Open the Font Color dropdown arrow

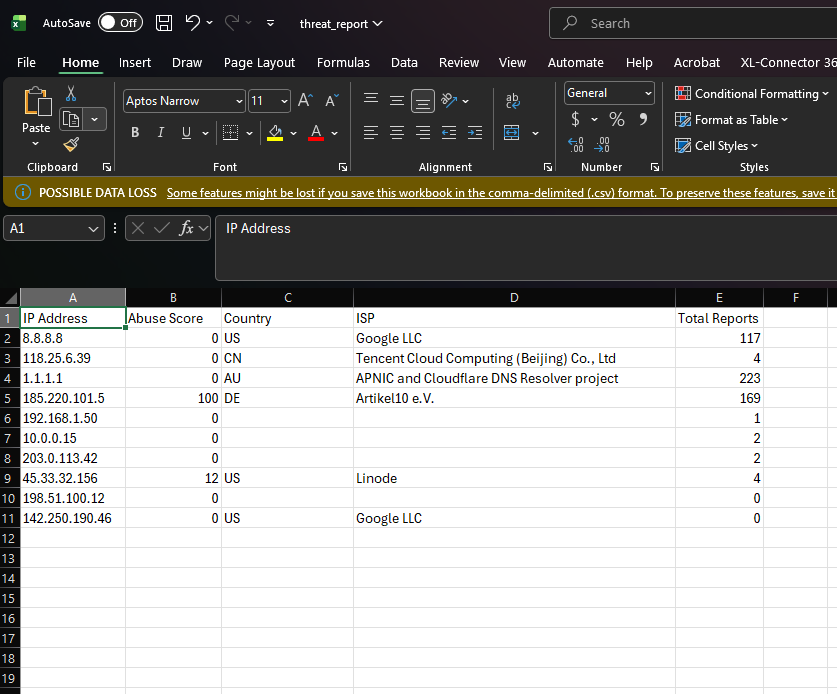(334, 133)
